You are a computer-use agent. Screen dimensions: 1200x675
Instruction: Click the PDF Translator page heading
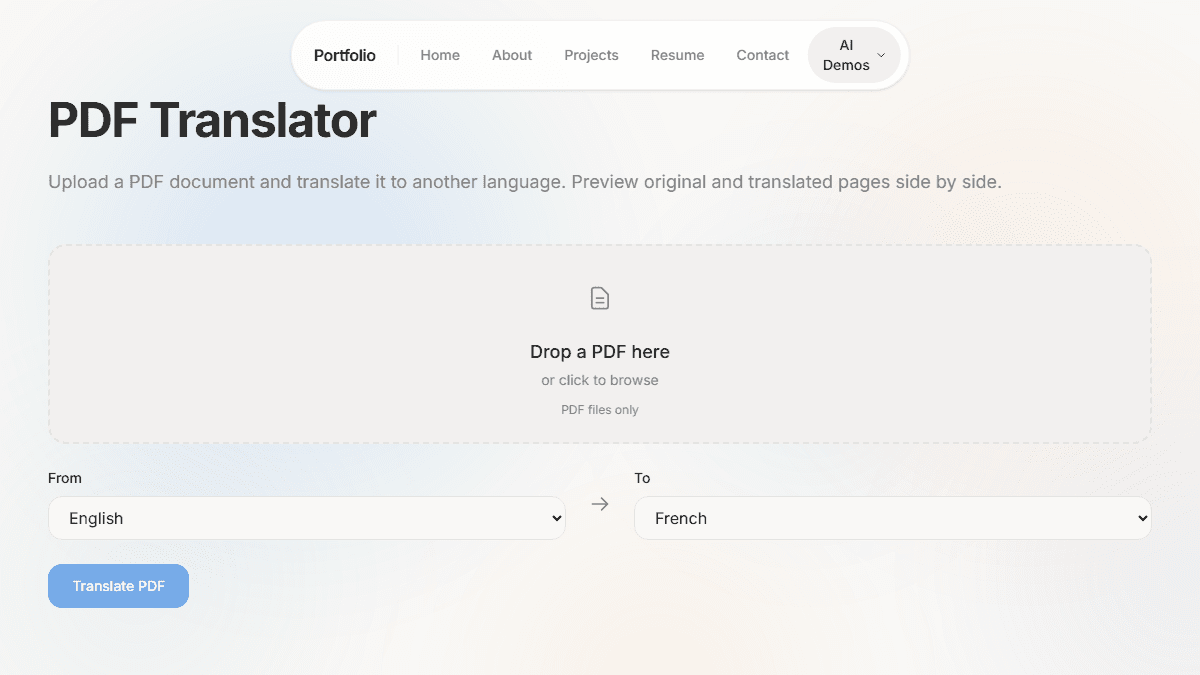pyautogui.click(x=212, y=120)
